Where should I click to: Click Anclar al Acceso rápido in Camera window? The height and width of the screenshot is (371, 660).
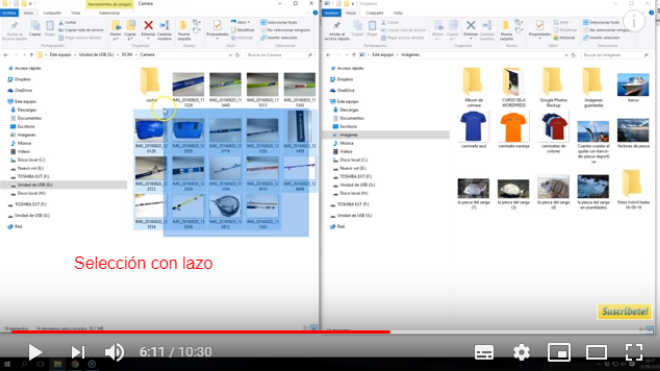tap(14, 30)
